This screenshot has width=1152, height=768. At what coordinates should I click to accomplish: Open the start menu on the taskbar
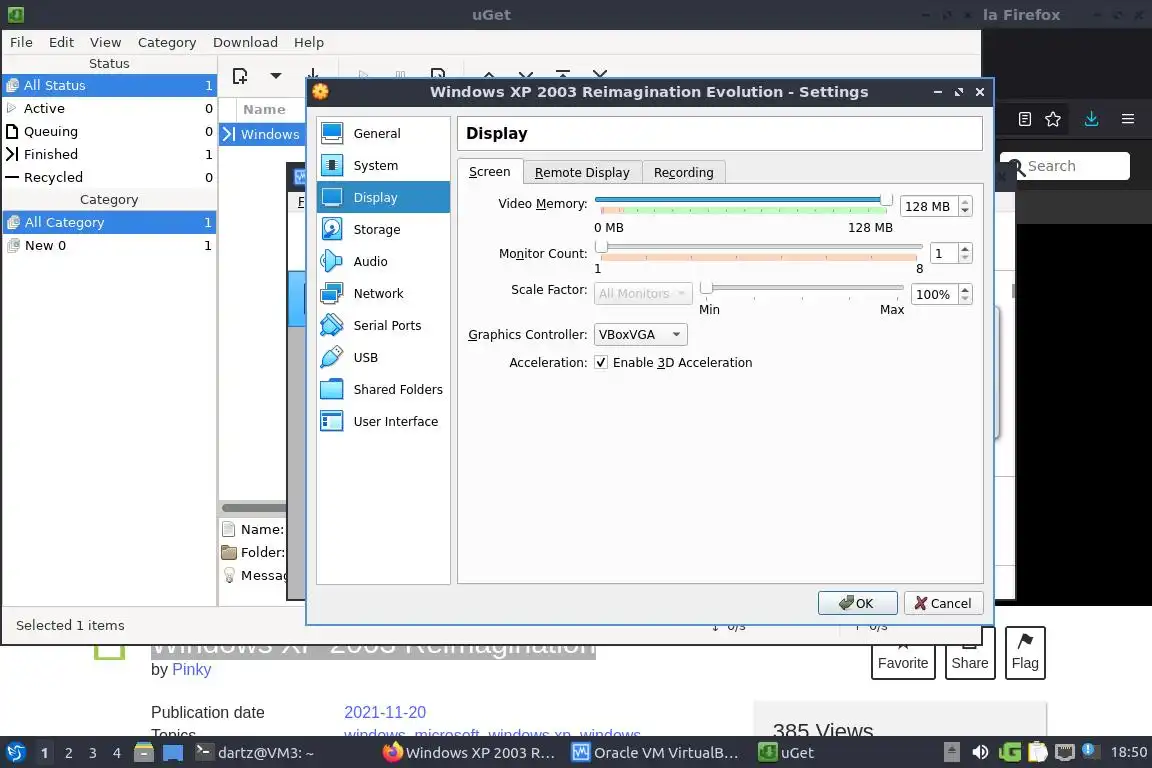point(15,752)
